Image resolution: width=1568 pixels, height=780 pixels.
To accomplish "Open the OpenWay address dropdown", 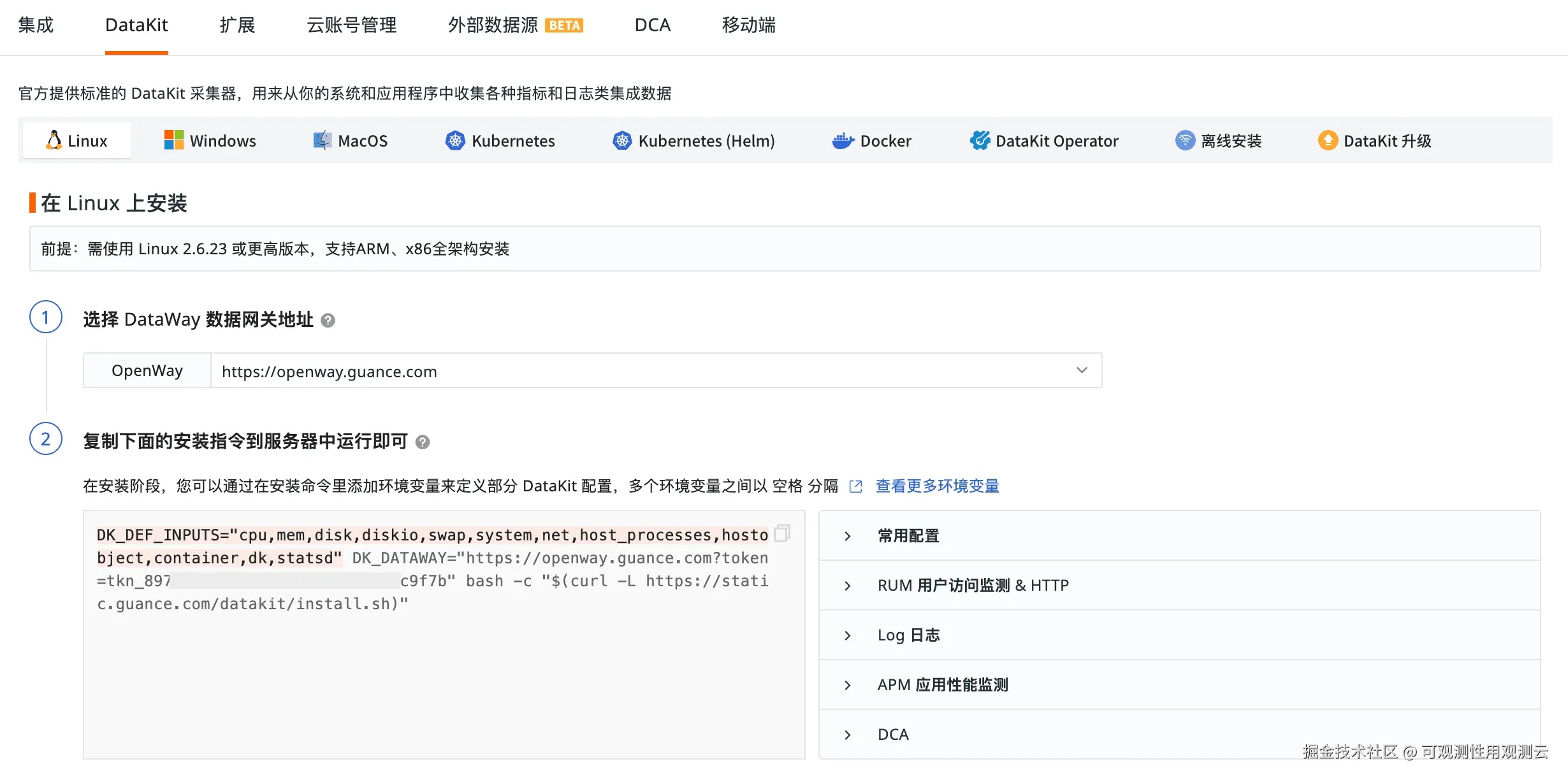I will tap(1081, 370).
